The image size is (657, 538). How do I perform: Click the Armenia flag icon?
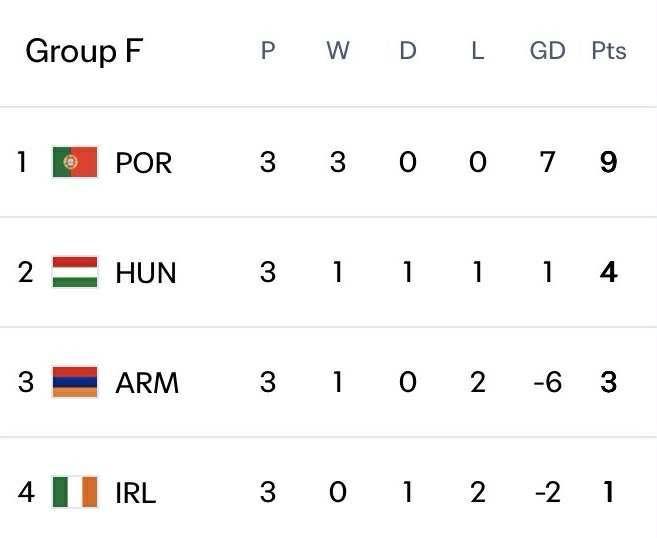point(75,382)
